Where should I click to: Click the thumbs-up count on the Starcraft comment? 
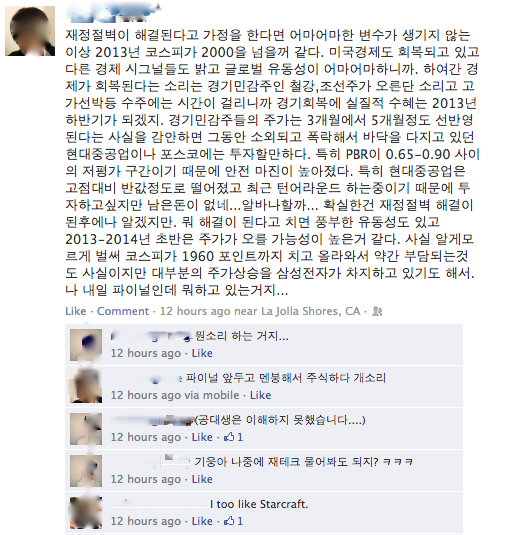(x=233, y=521)
